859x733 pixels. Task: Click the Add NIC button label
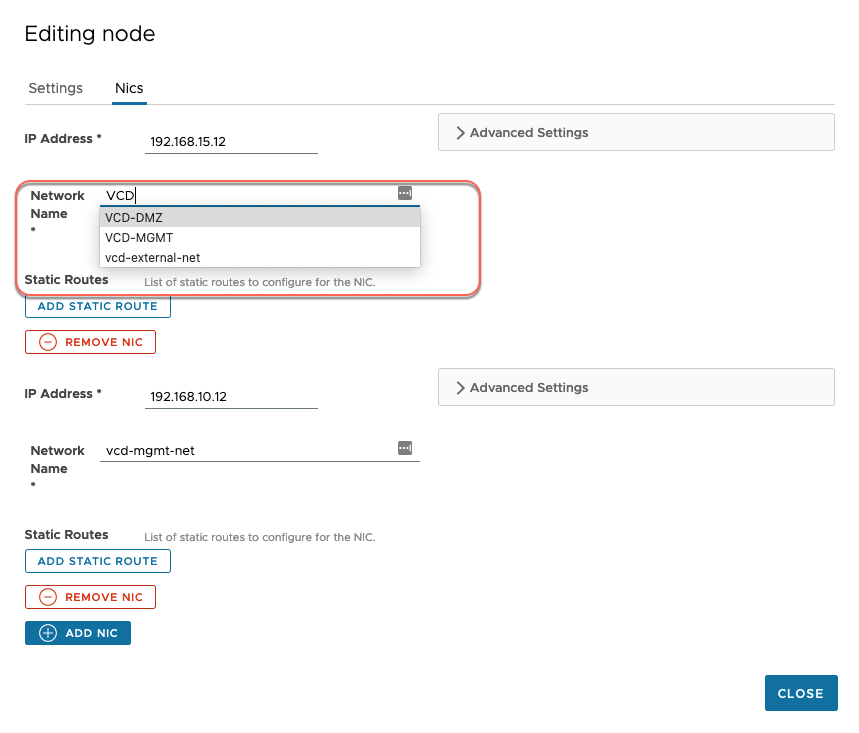point(92,633)
